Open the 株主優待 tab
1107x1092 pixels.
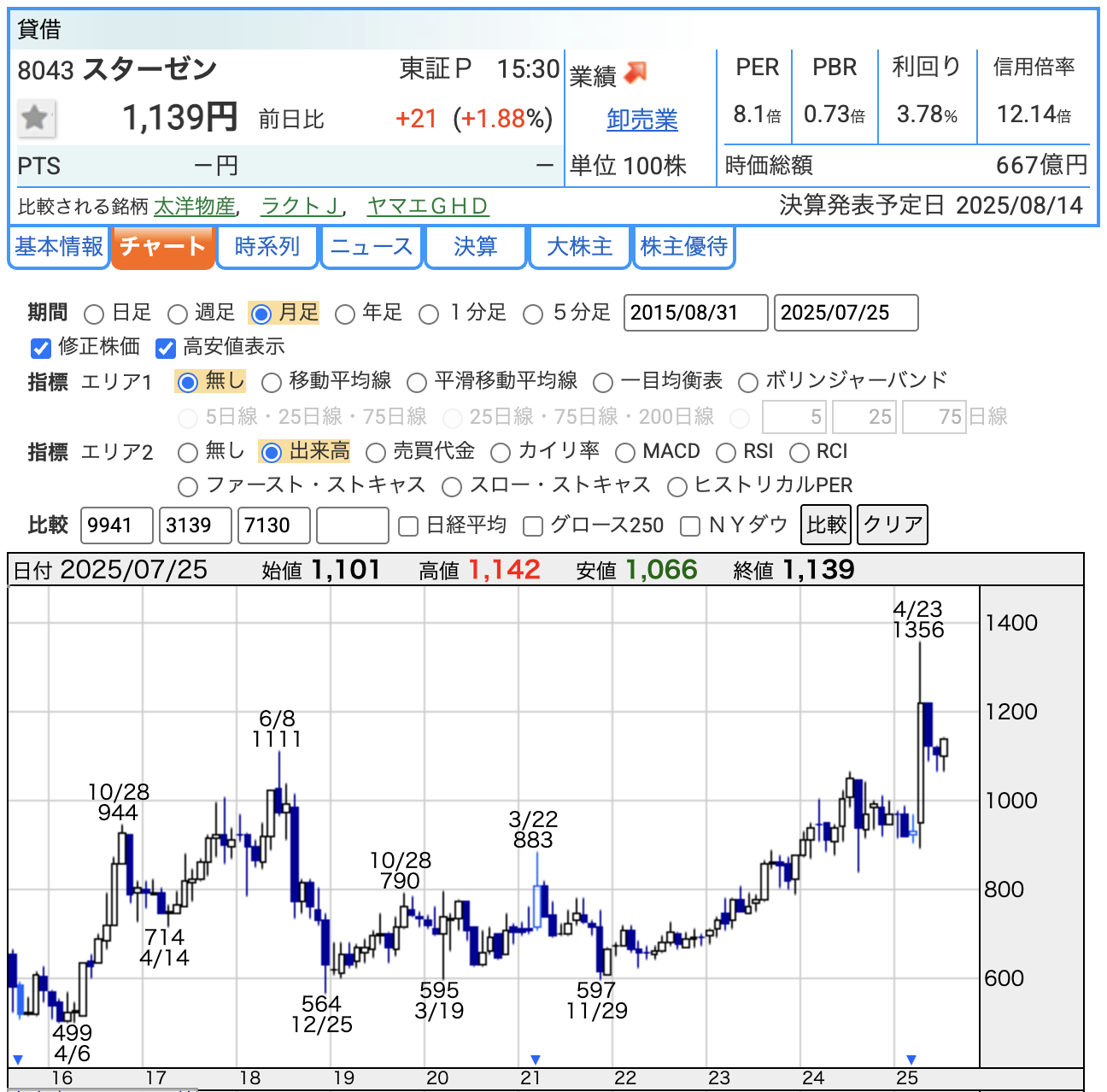[x=684, y=247]
